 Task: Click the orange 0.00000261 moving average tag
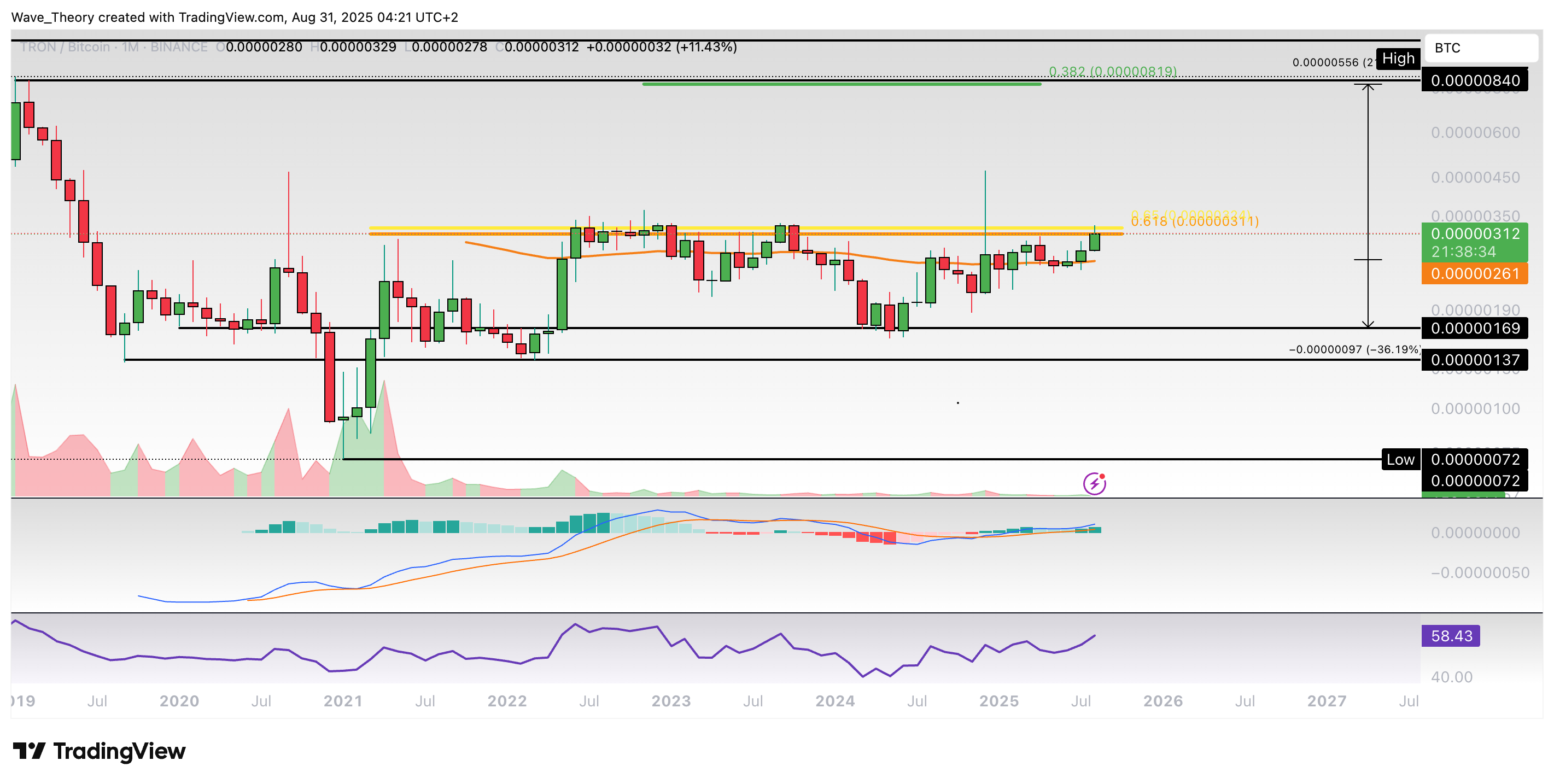click(x=1474, y=274)
